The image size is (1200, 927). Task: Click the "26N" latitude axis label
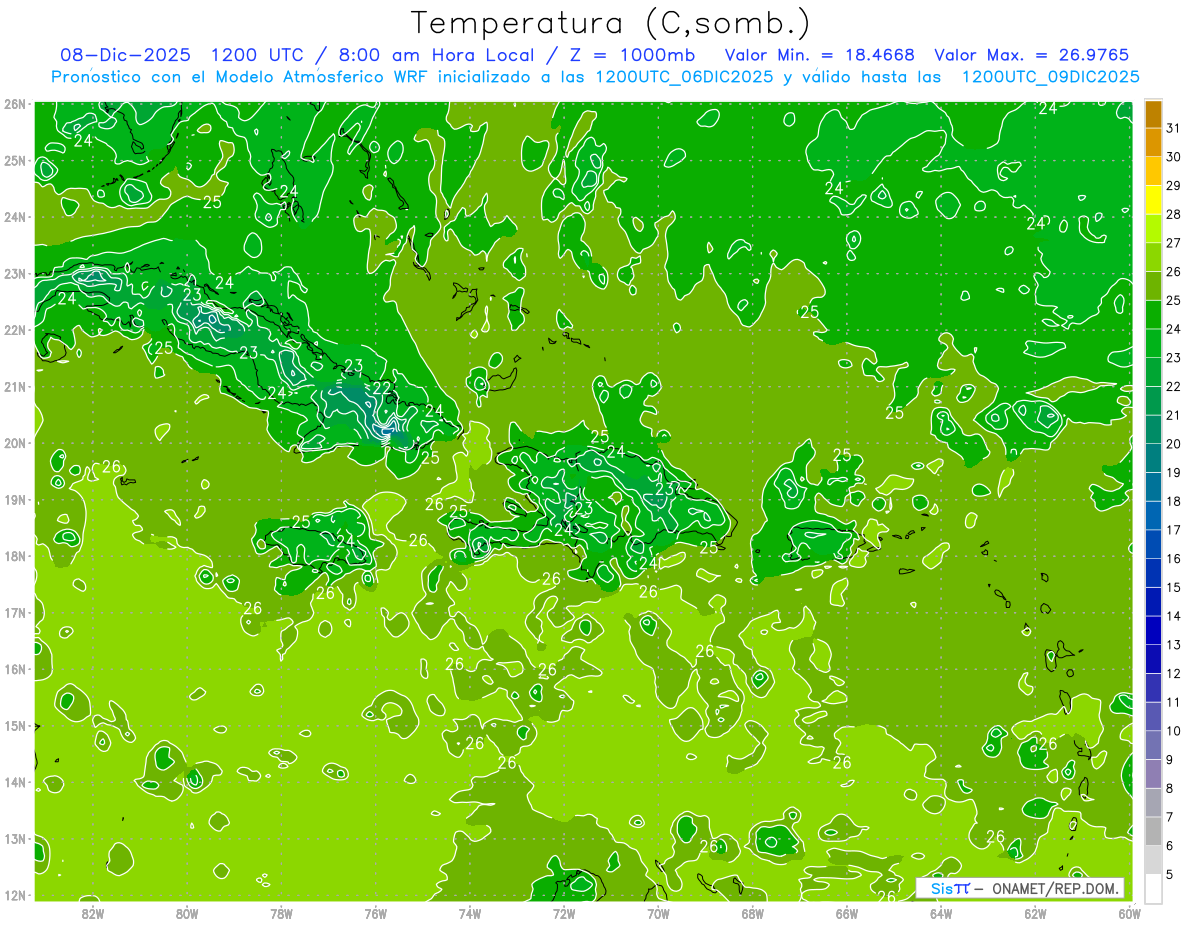[14, 104]
